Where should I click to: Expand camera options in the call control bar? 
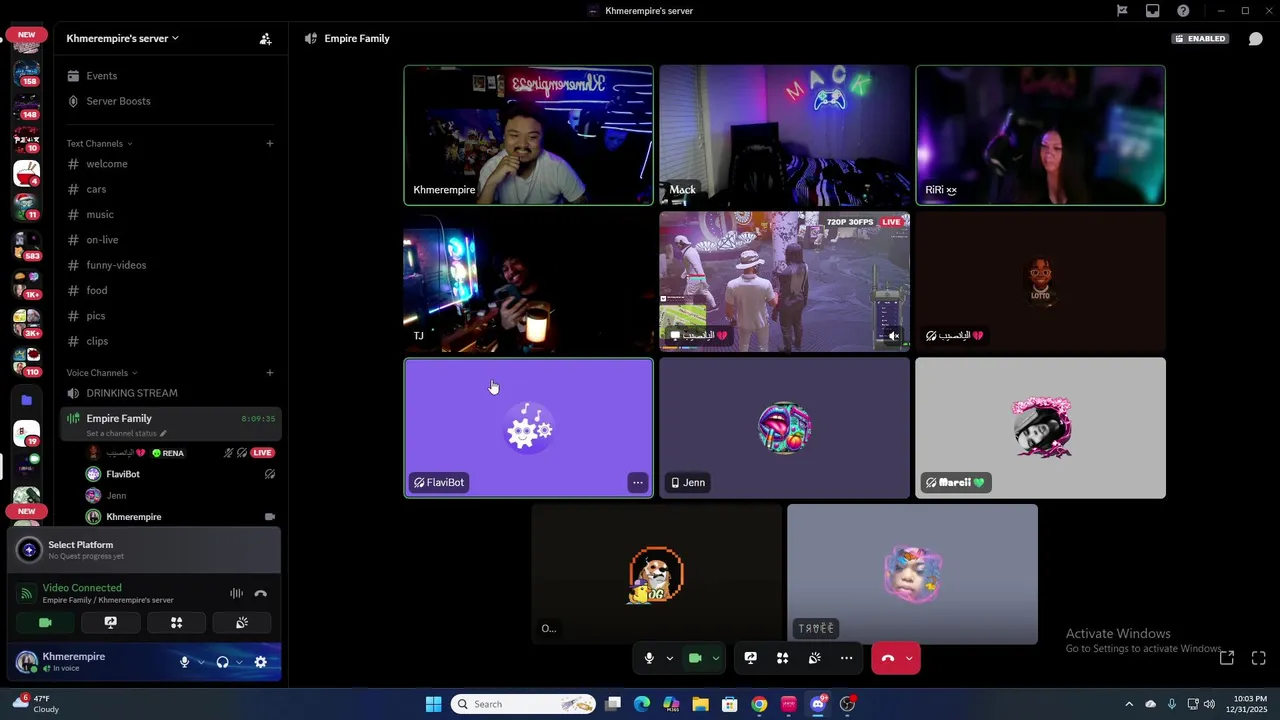tap(715, 658)
